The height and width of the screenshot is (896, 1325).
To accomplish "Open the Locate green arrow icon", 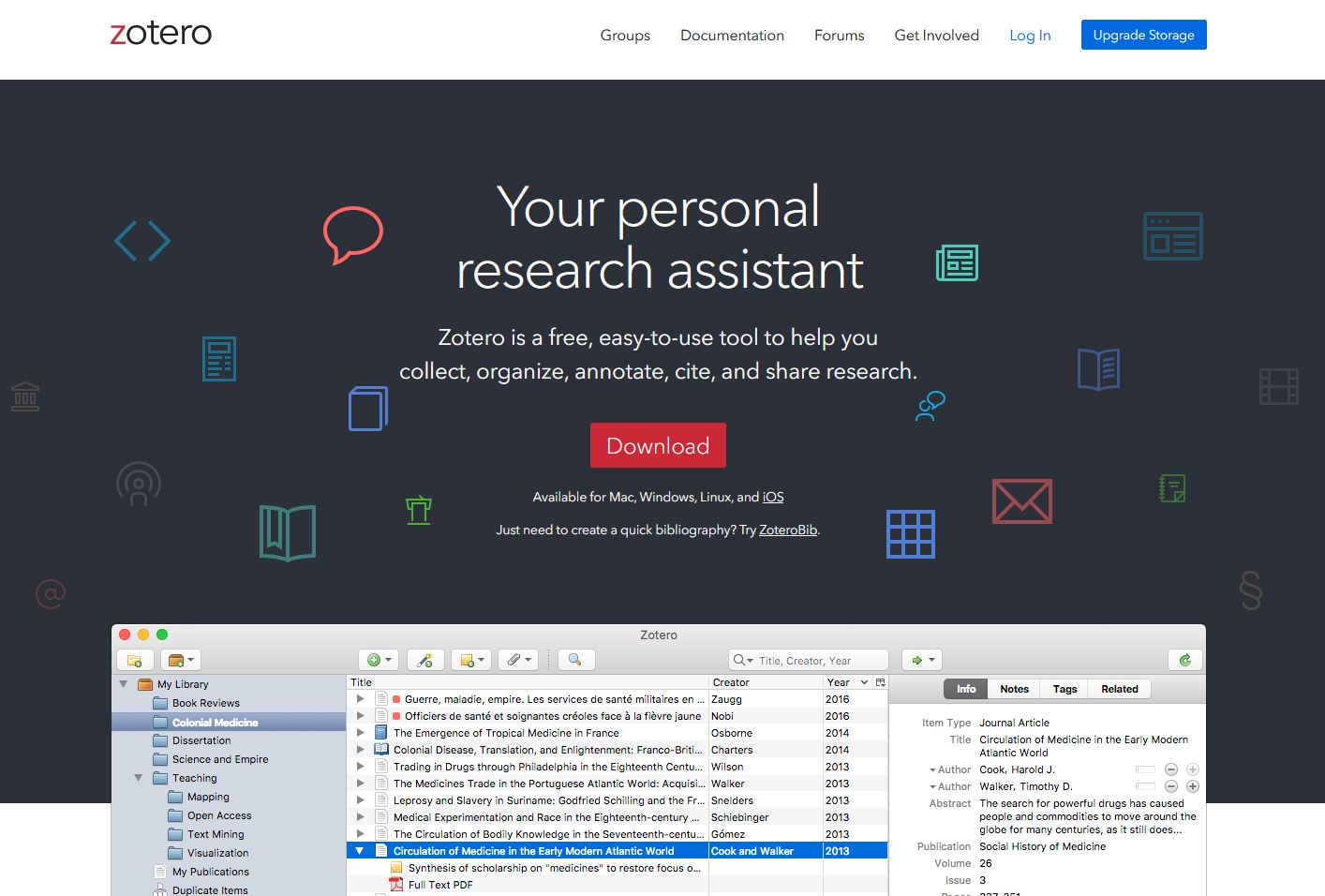I will (x=916, y=659).
